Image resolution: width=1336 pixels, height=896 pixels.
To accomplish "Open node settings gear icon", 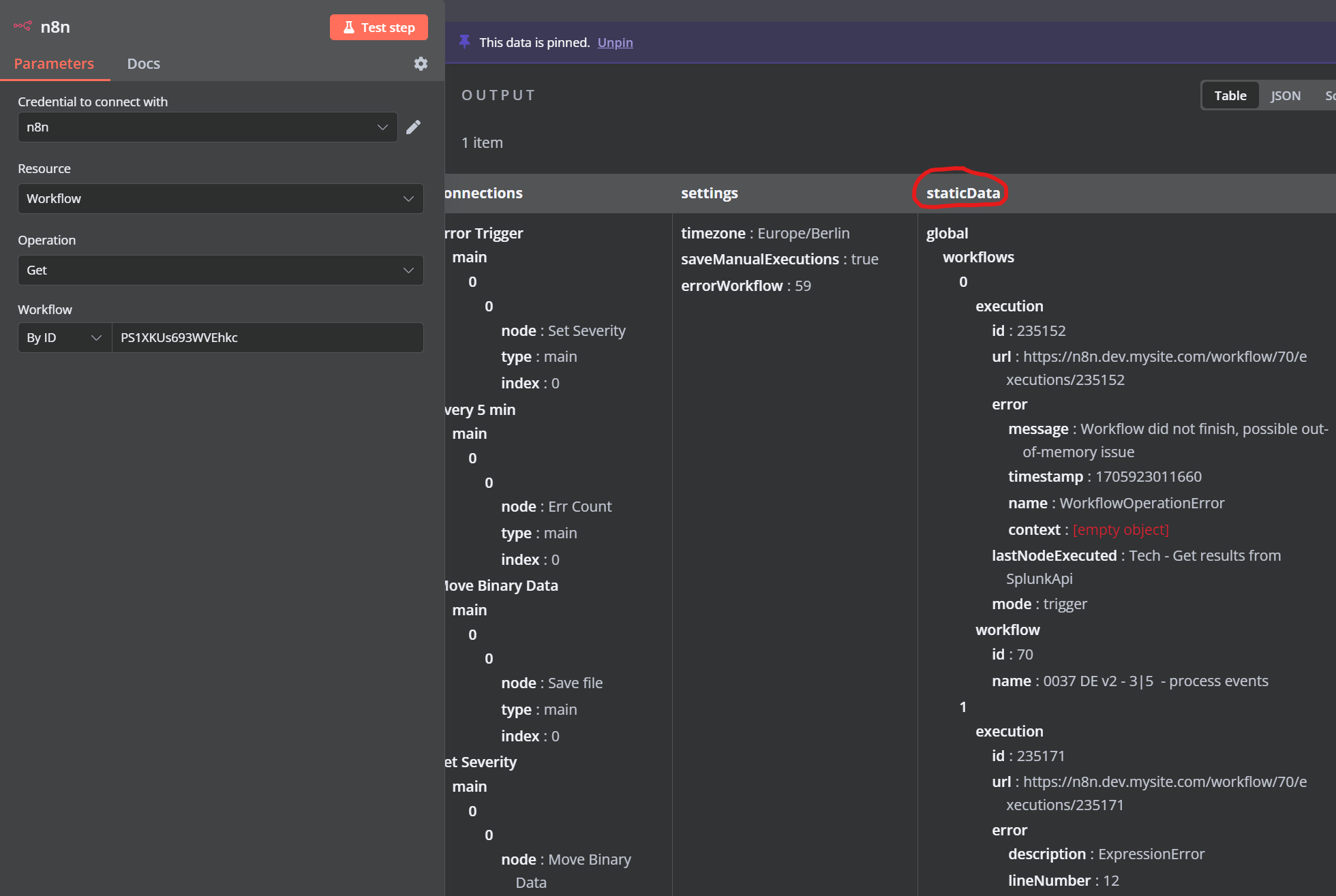I will [x=421, y=63].
